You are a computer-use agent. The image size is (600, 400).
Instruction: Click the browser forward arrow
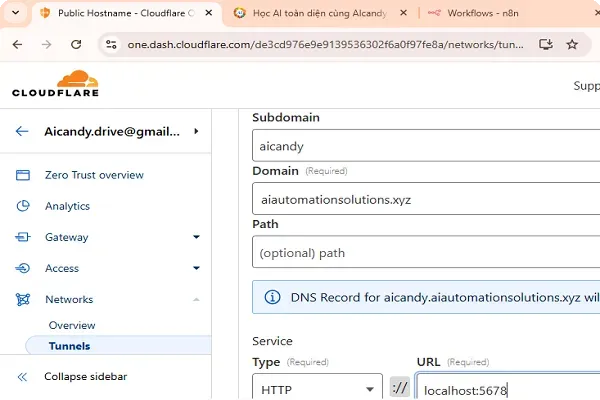[x=46, y=45]
